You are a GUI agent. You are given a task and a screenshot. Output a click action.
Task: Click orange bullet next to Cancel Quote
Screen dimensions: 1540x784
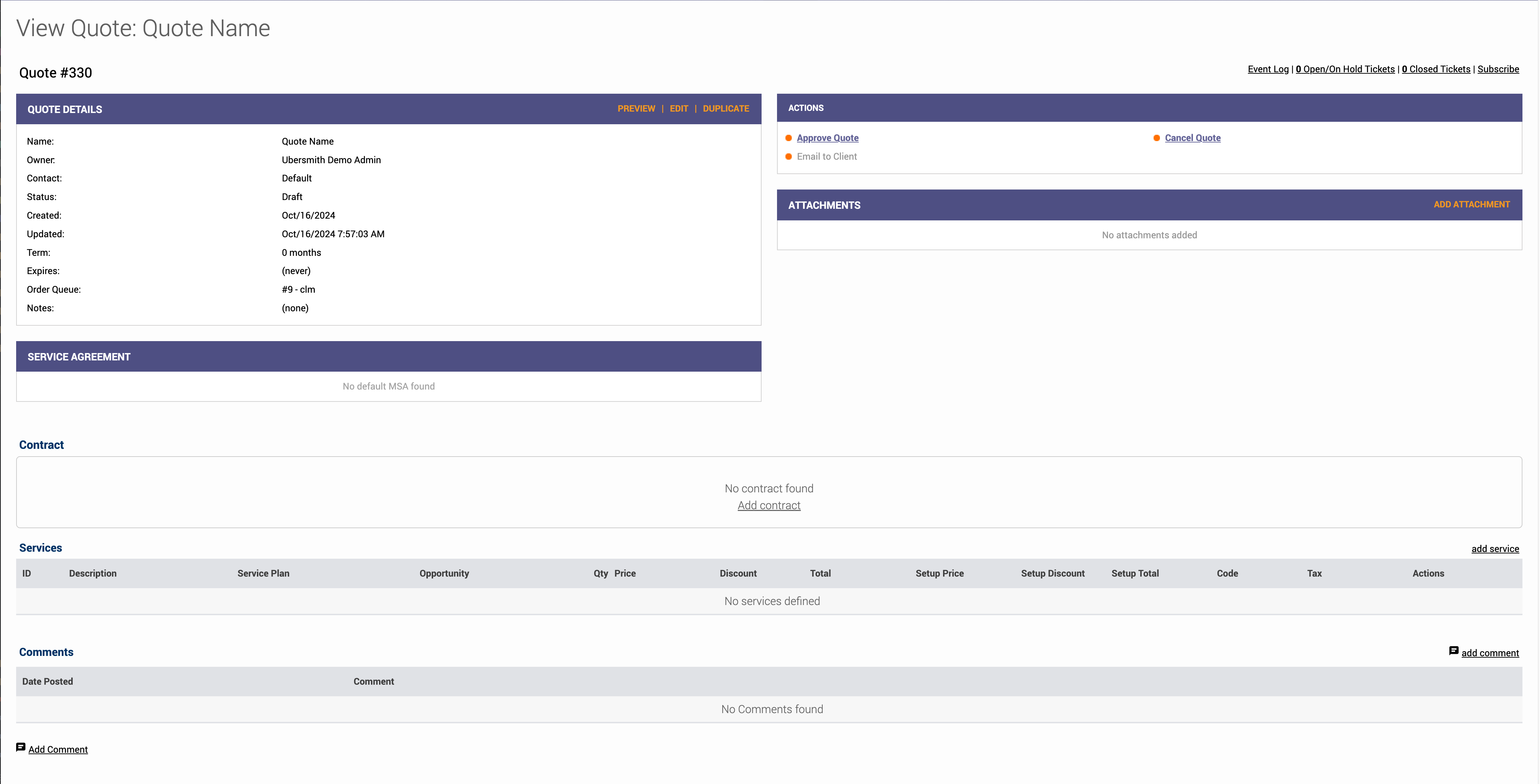point(1157,138)
